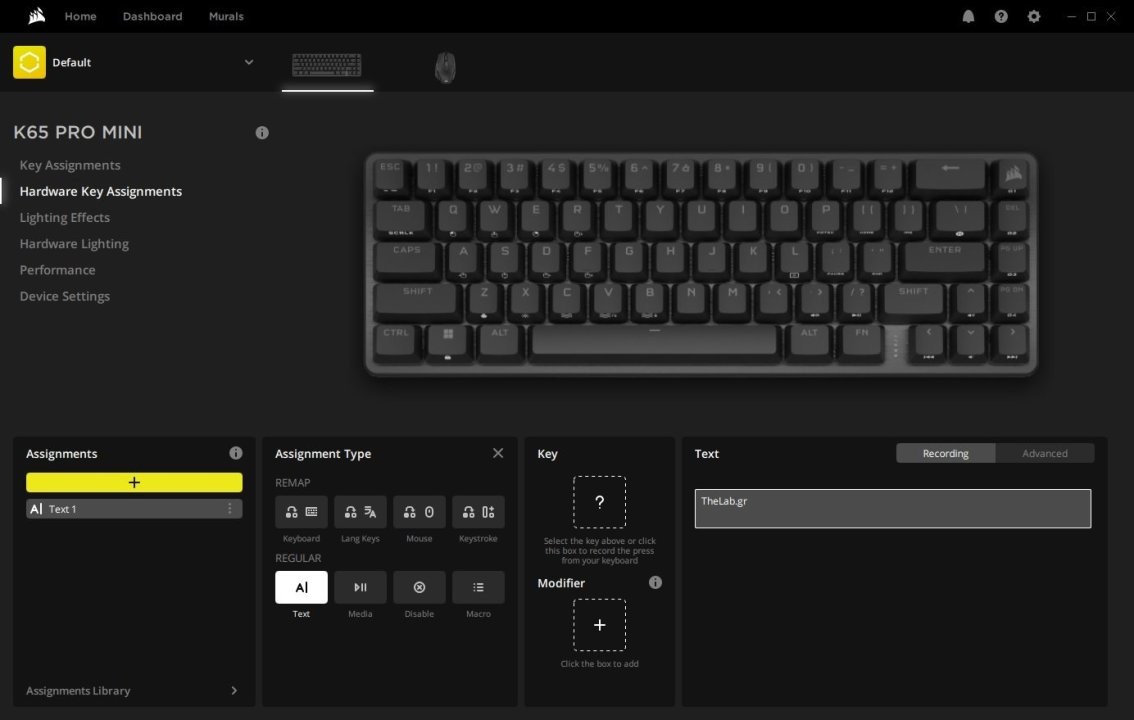1134x720 pixels.
Task: Choose Lang Keys remap type
Action: (x=360, y=512)
